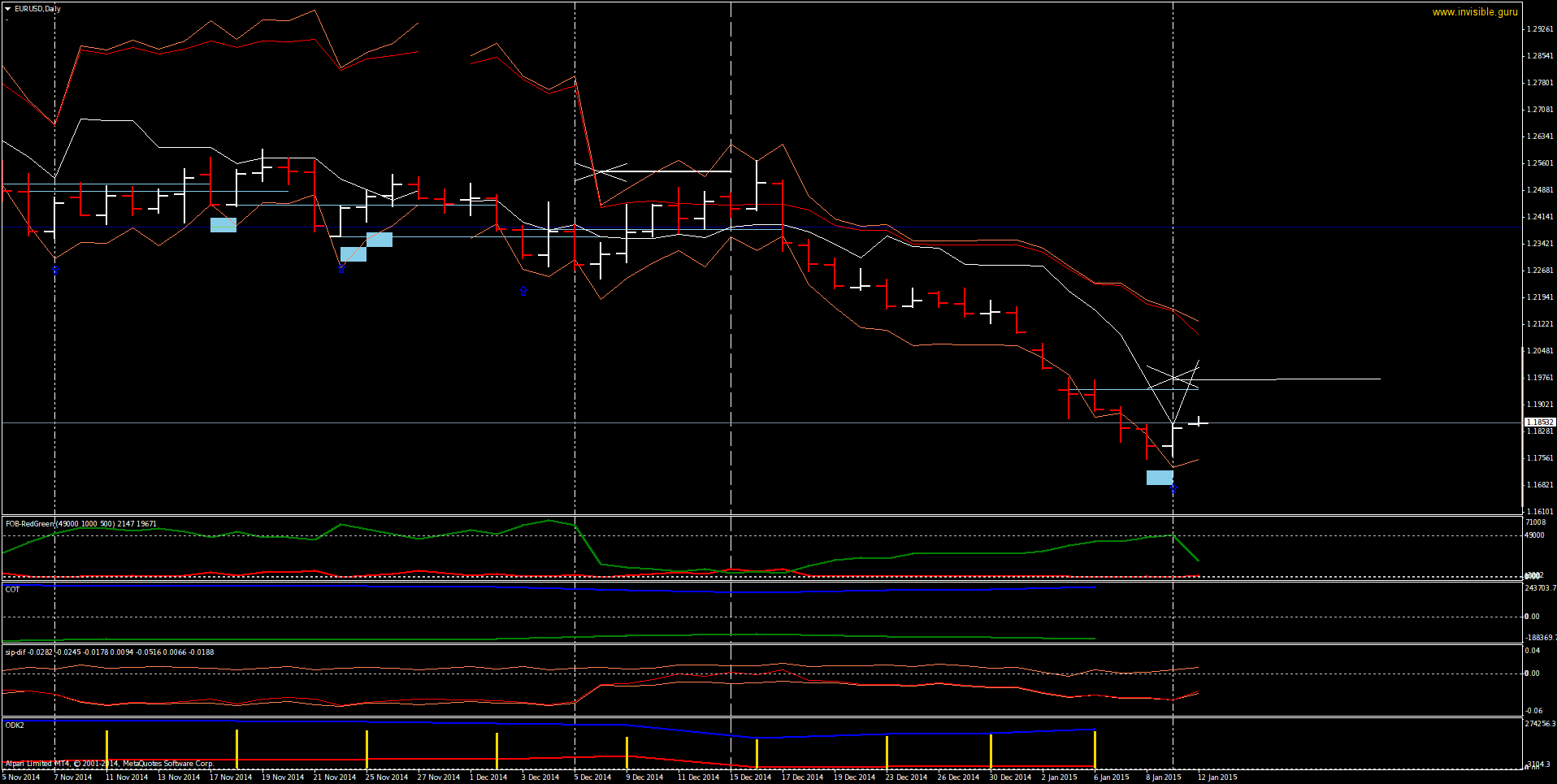Click the 5 Nov 2014 date label
The height and width of the screenshot is (784, 1557).
coord(21,778)
